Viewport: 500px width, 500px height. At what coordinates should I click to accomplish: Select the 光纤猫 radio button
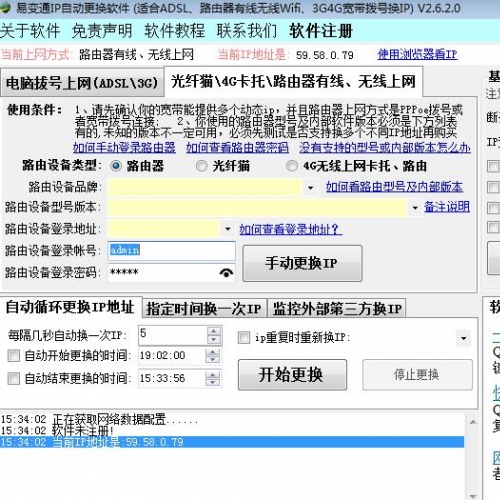coord(201,166)
